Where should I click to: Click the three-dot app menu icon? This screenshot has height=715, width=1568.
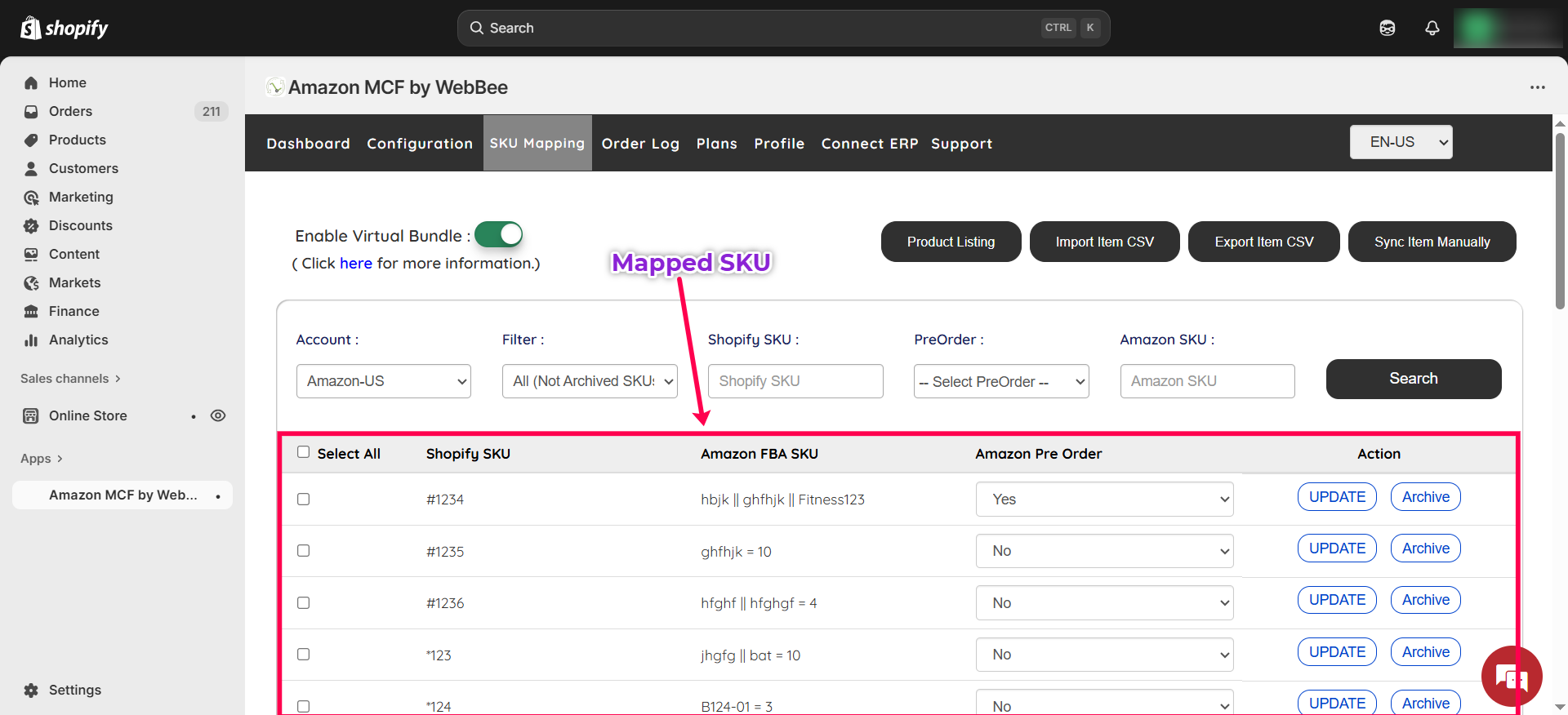pos(1537,87)
